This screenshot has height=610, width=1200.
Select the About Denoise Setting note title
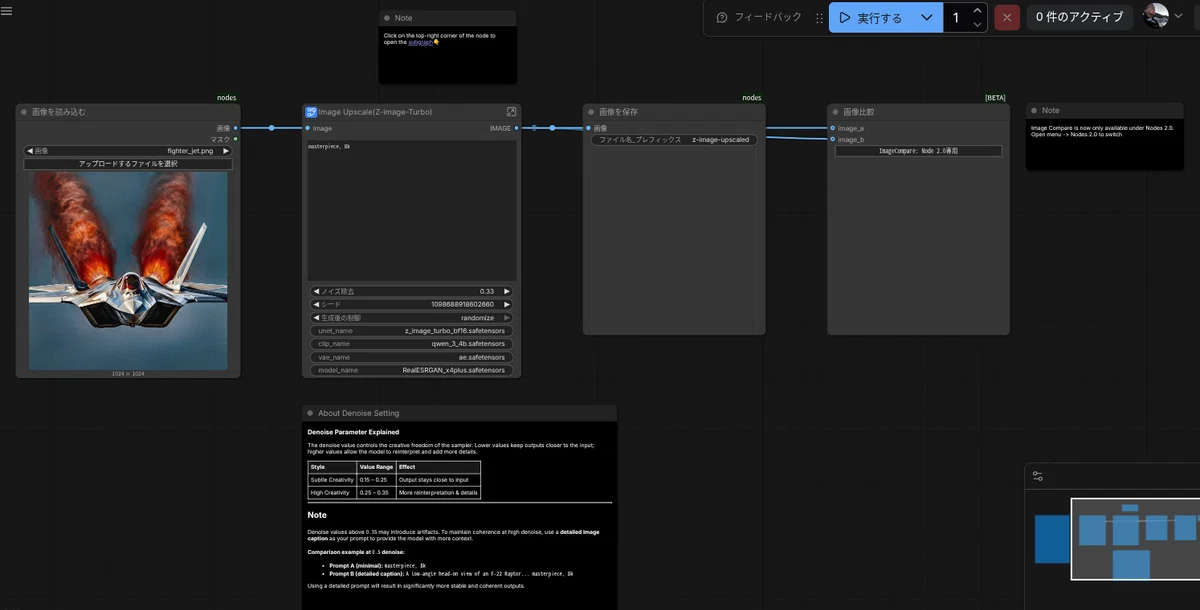(x=358, y=413)
